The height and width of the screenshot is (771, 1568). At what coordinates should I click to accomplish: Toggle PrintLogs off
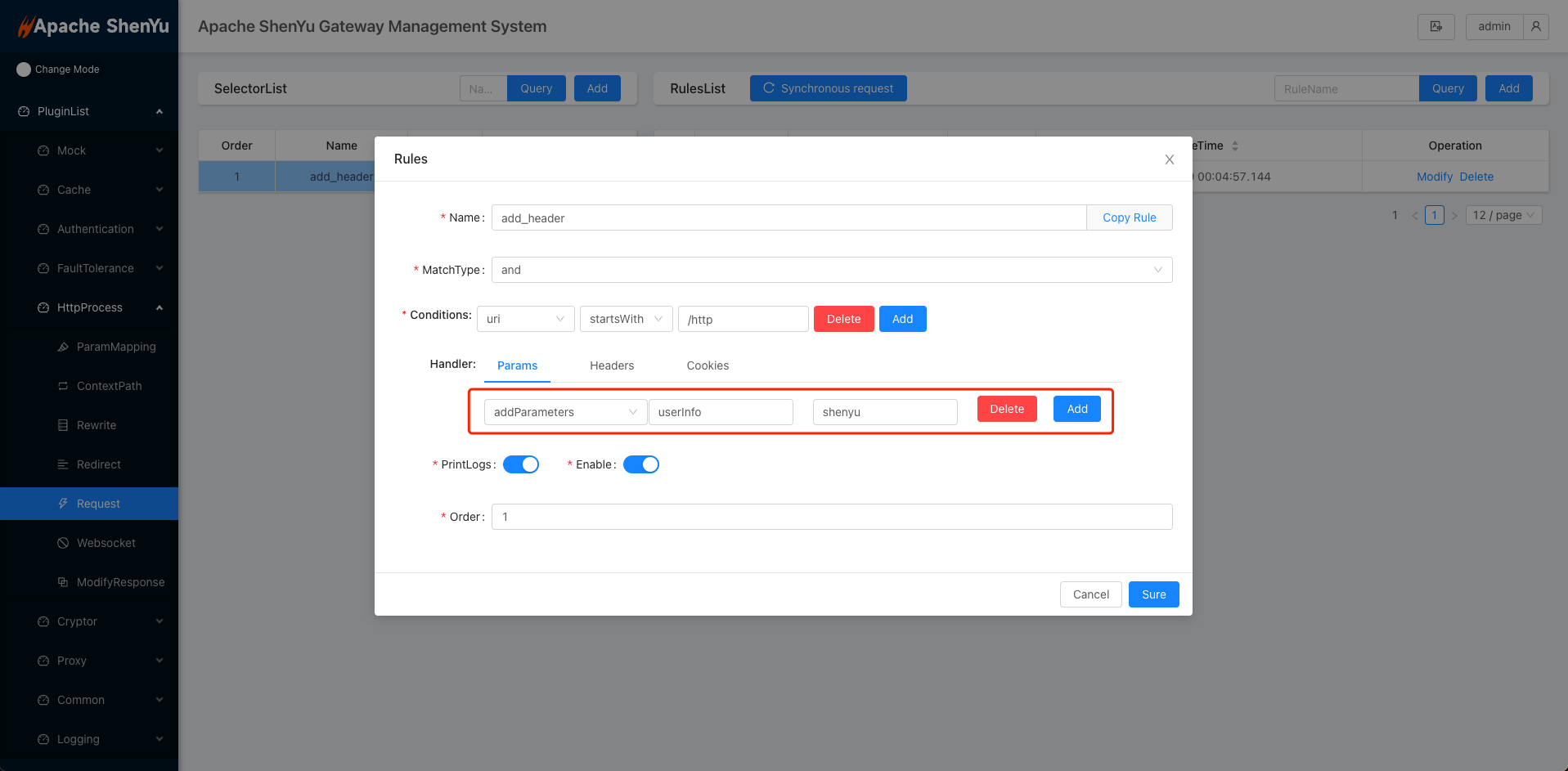[x=521, y=464]
